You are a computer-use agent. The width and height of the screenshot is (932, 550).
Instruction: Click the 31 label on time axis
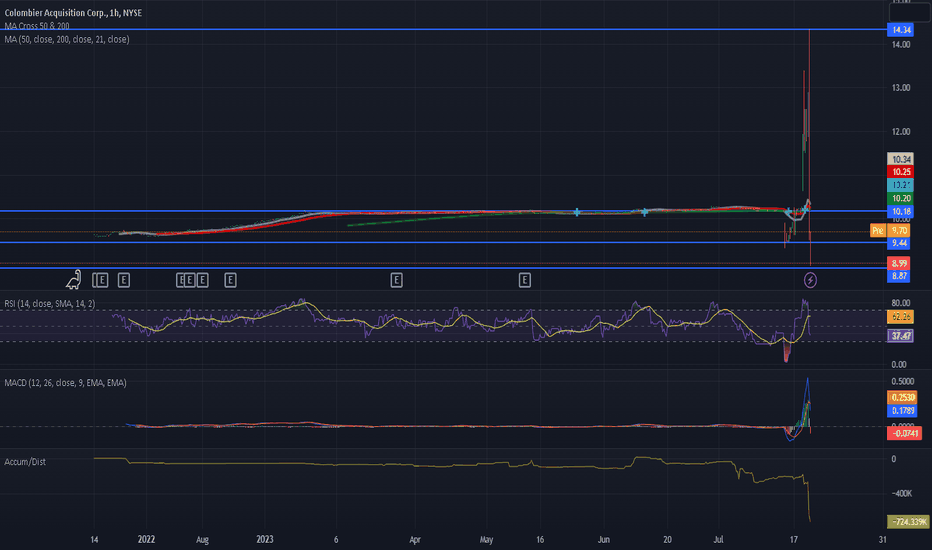(x=882, y=540)
